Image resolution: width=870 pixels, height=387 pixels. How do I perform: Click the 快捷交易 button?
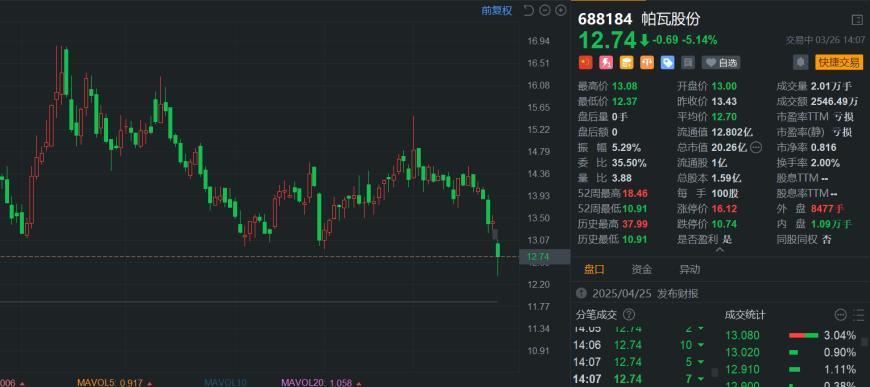(839, 63)
